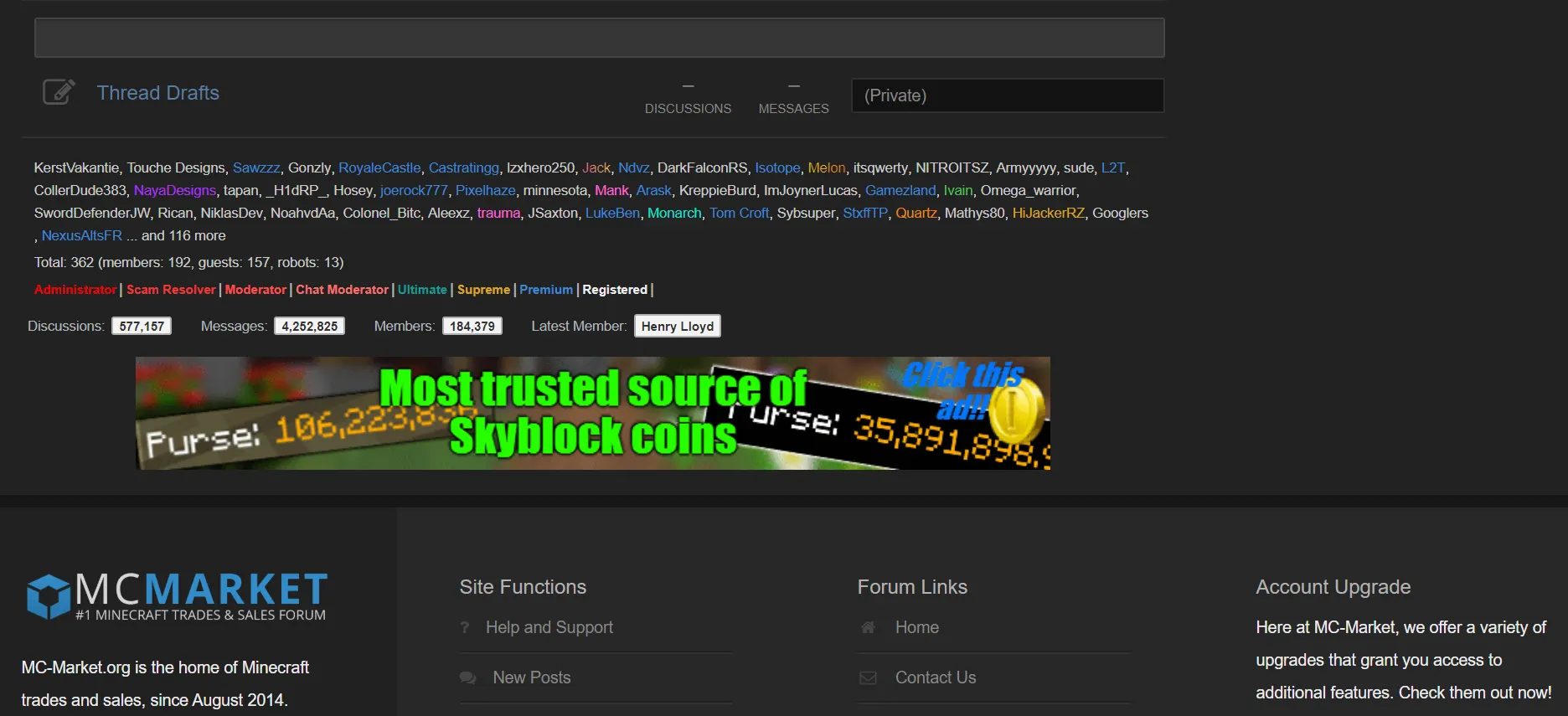1568x716 pixels.
Task: Open HiJackerRZ member profile
Action: (x=1048, y=213)
